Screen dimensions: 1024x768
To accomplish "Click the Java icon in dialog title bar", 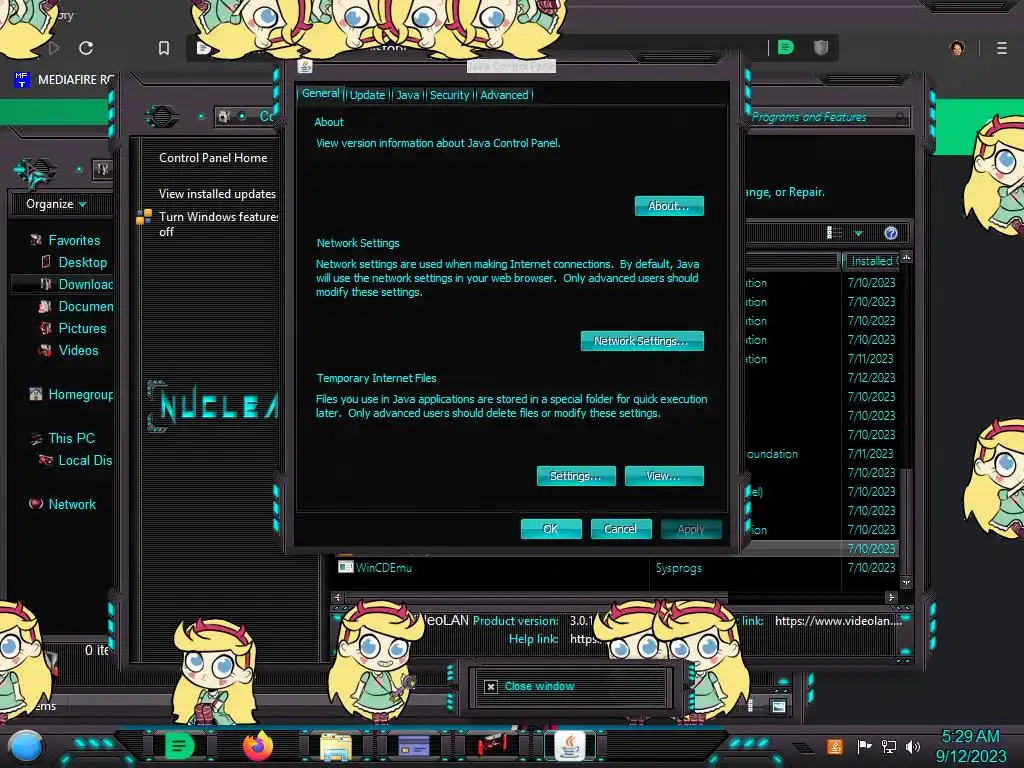I will coord(305,66).
